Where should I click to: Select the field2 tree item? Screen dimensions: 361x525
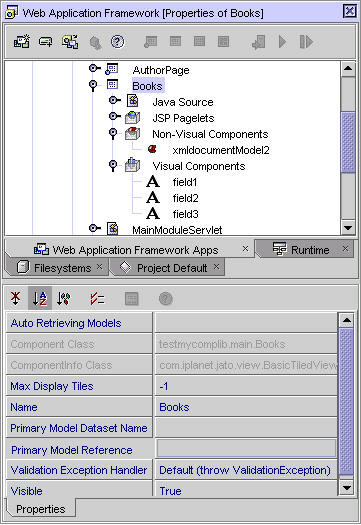(x=186, y=198)
